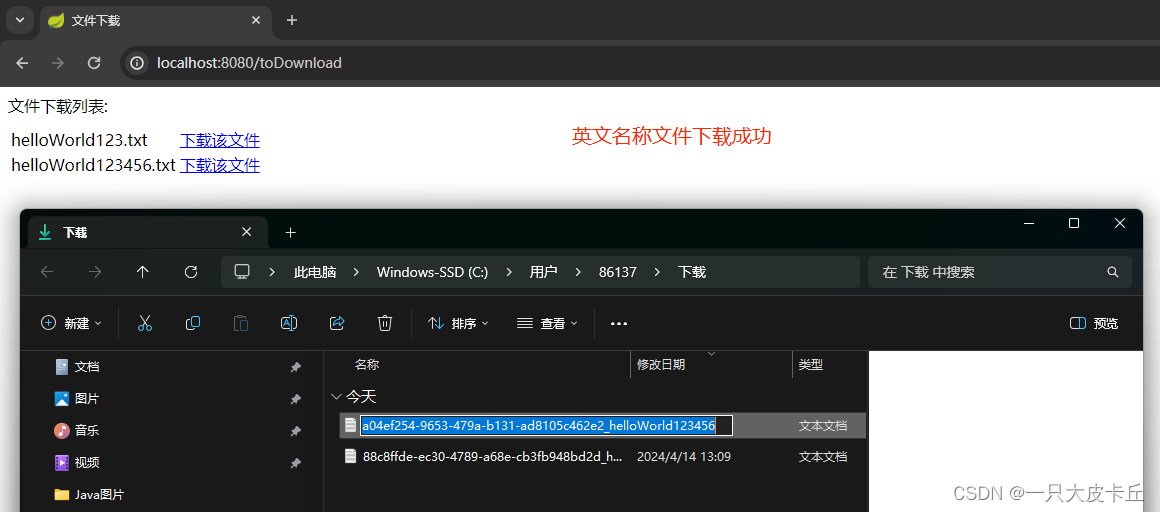Screen dimensions: 1160x512
Task: Download helloWorld123.txt via 下载该文件 link
Action: click(x=220, y=141)
